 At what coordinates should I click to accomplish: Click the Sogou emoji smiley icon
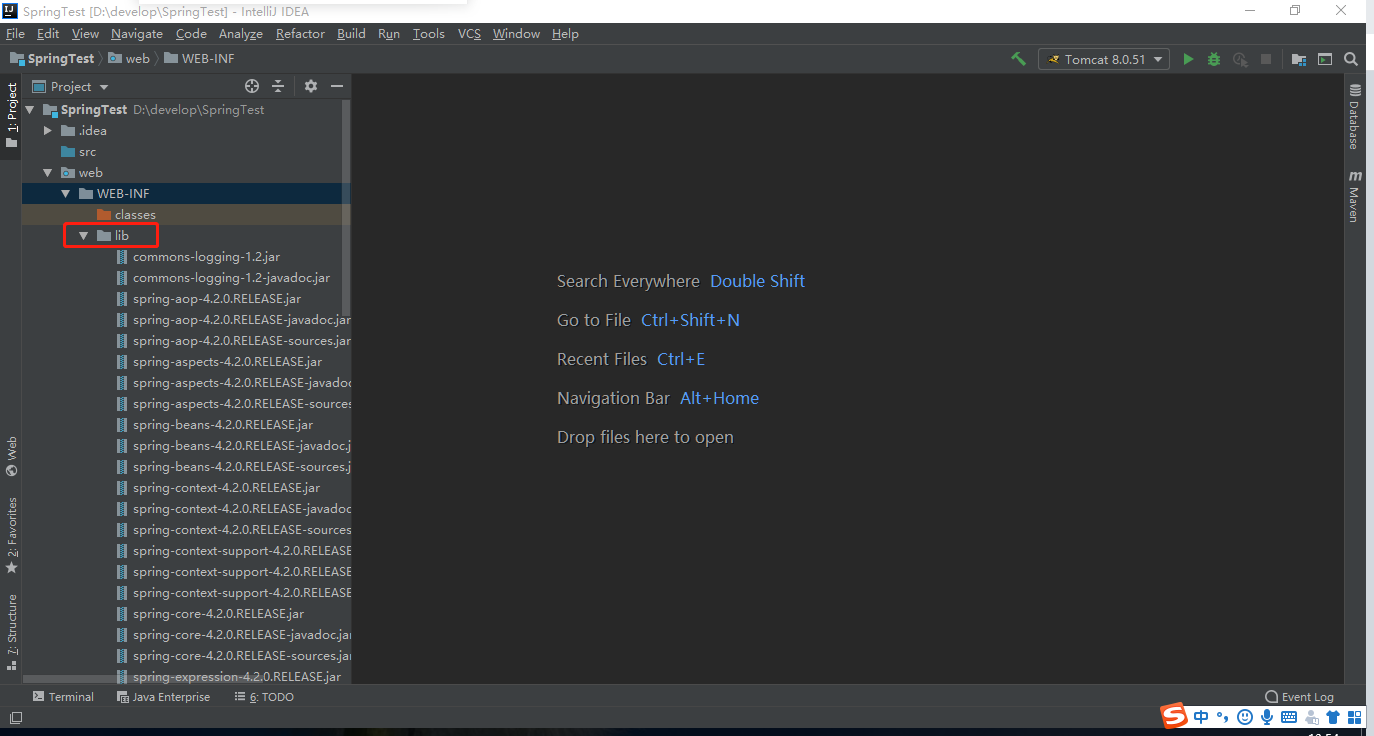[x=1245, y=717]
